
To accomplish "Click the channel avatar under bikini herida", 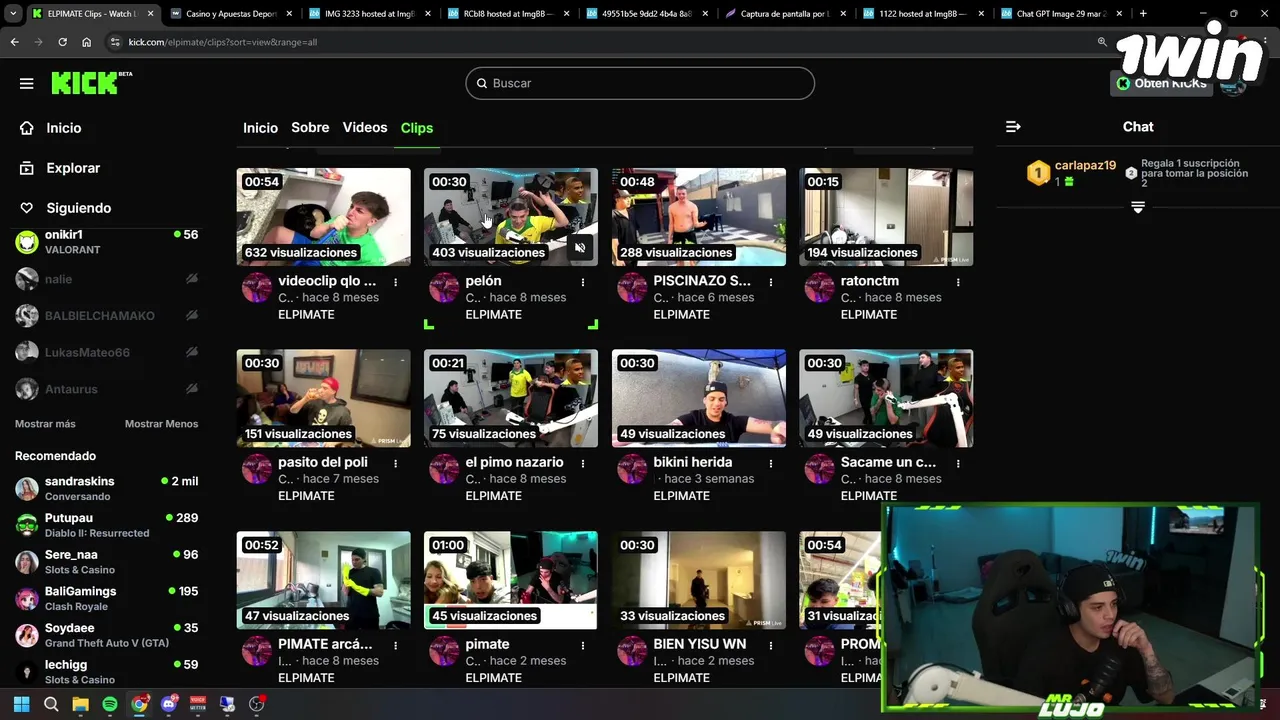I will coord(632,469).
